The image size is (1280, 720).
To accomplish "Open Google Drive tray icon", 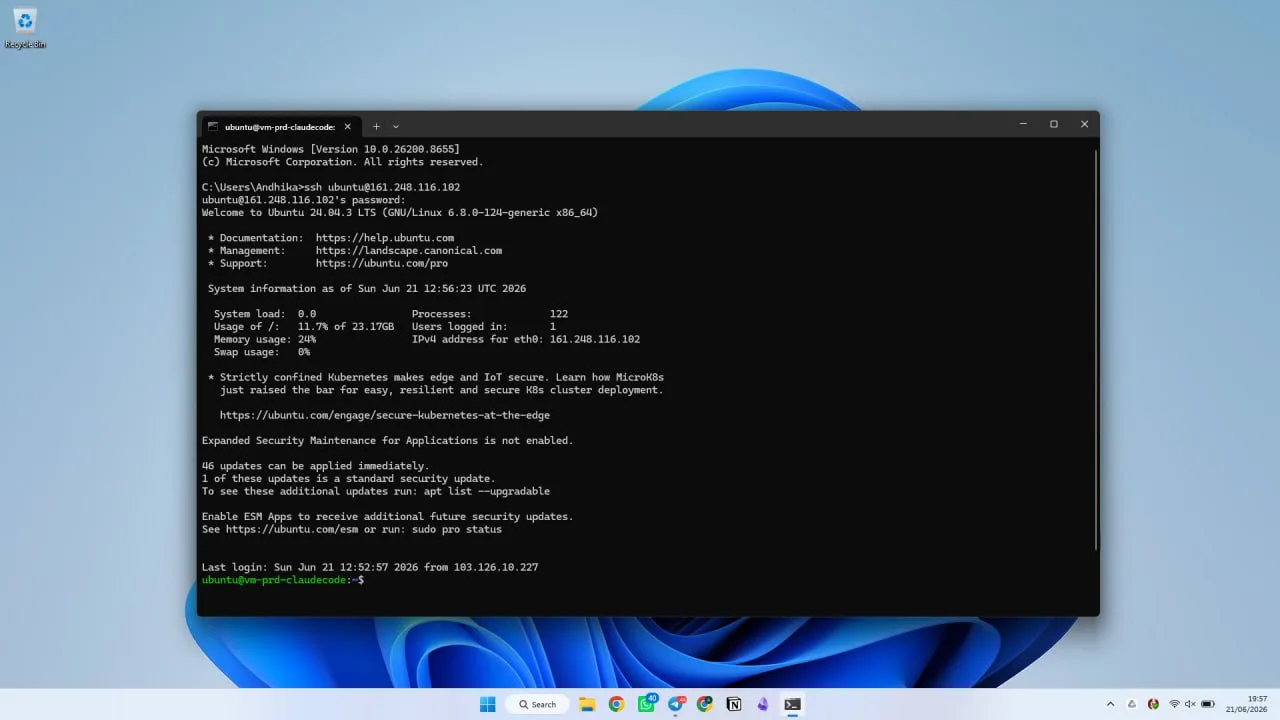I will pos(1132,704).
